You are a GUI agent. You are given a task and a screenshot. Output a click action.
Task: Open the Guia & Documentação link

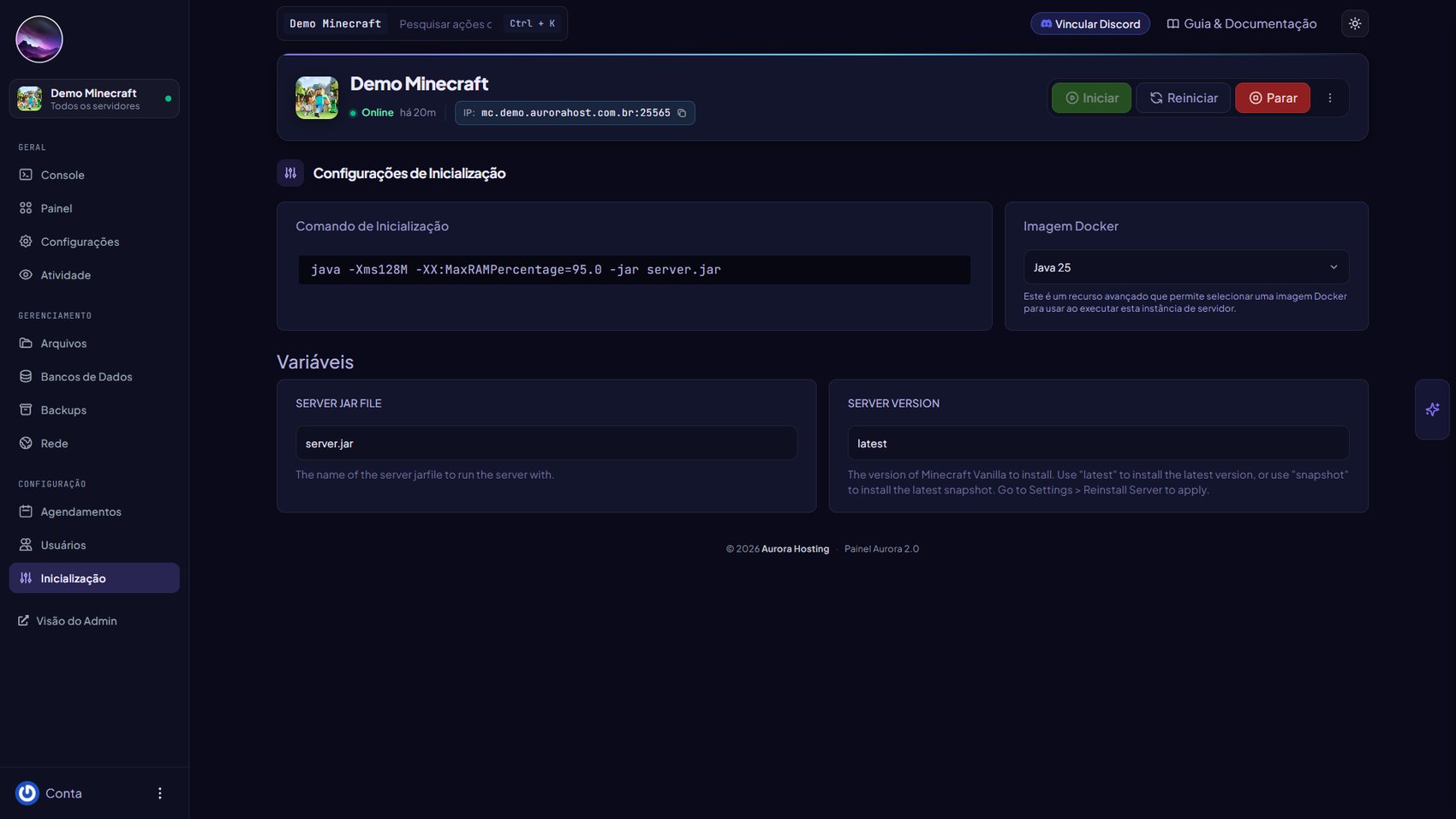1242,24
